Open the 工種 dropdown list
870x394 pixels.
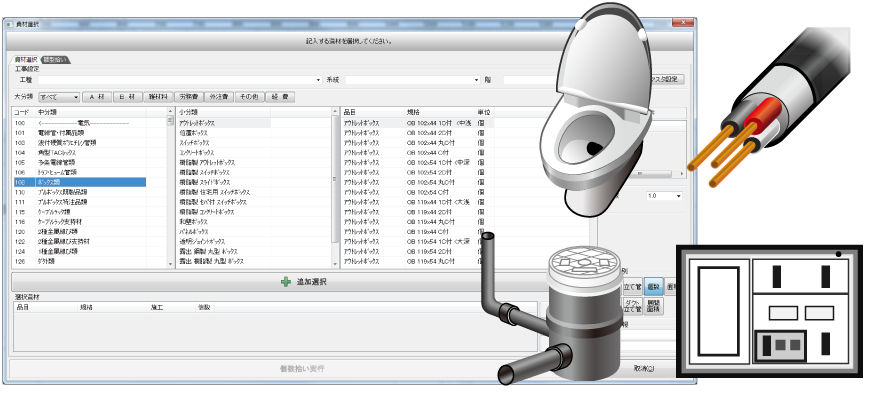(179, 80)
